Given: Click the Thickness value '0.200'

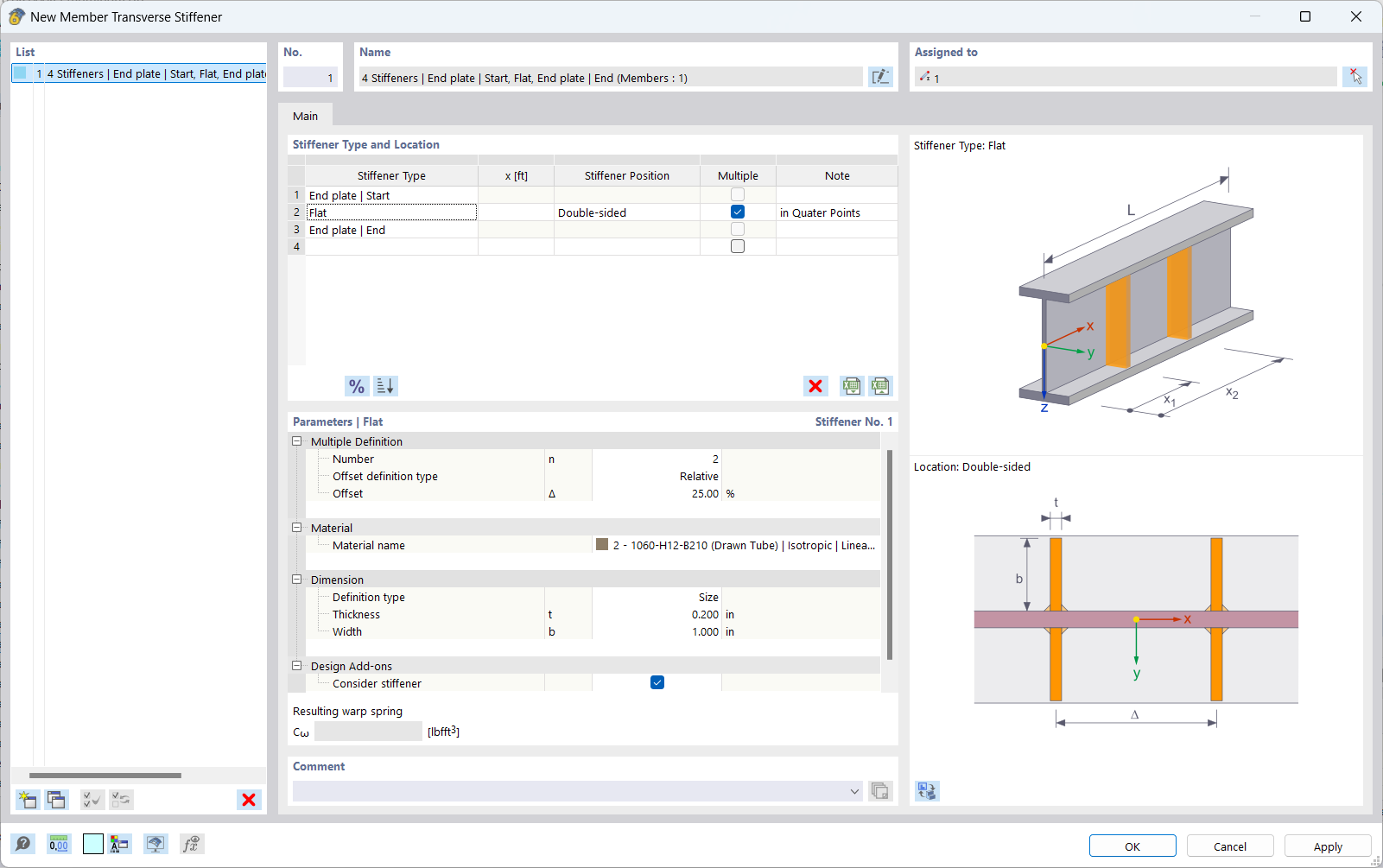Looking at the screenshot, I should 657,614.
